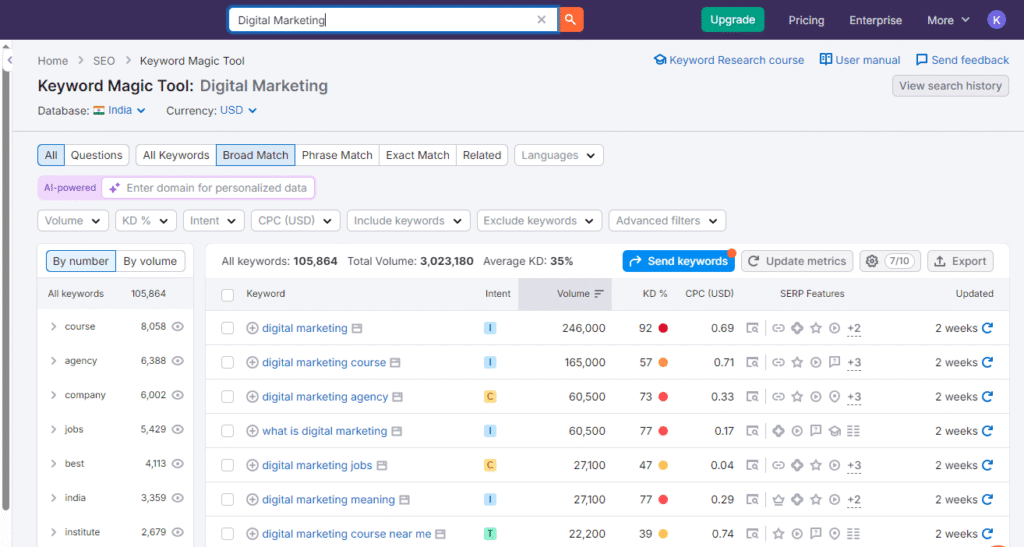Screen dimensions: 1024x547
Task: Select all keywords header checkbox
Action: click(227, 295)
